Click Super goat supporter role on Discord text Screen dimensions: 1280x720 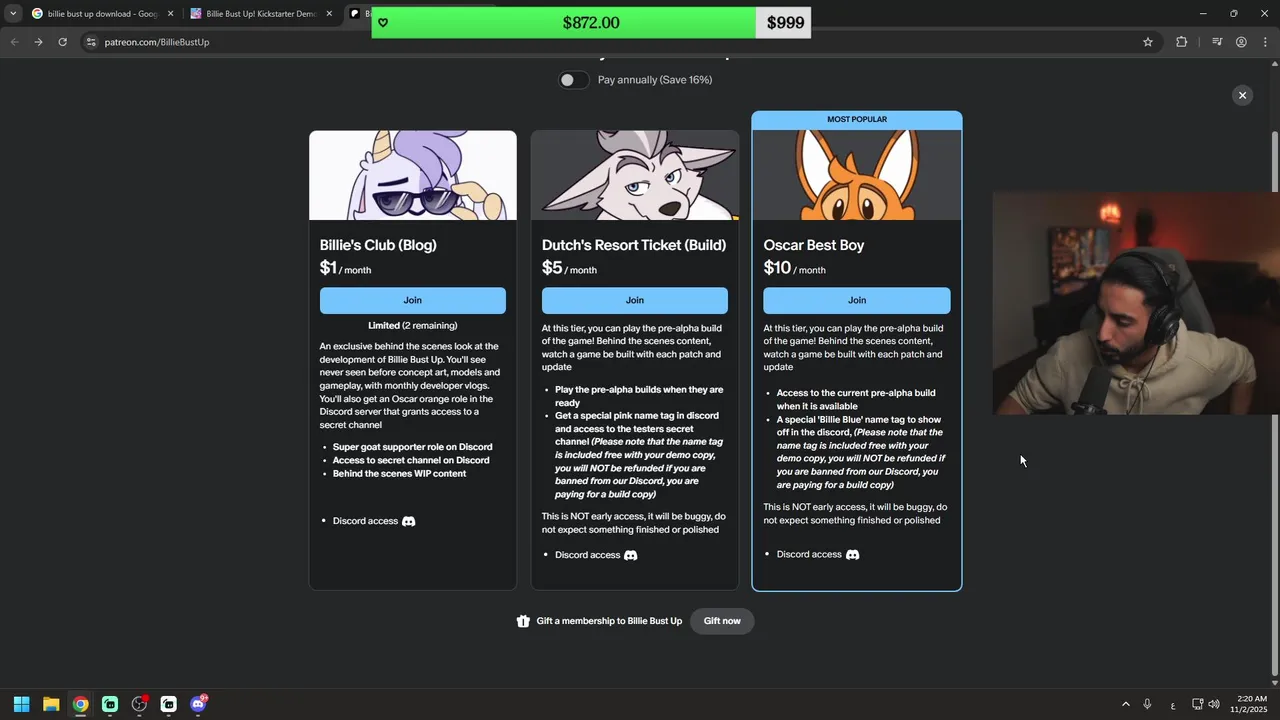[x=412, y=447]
